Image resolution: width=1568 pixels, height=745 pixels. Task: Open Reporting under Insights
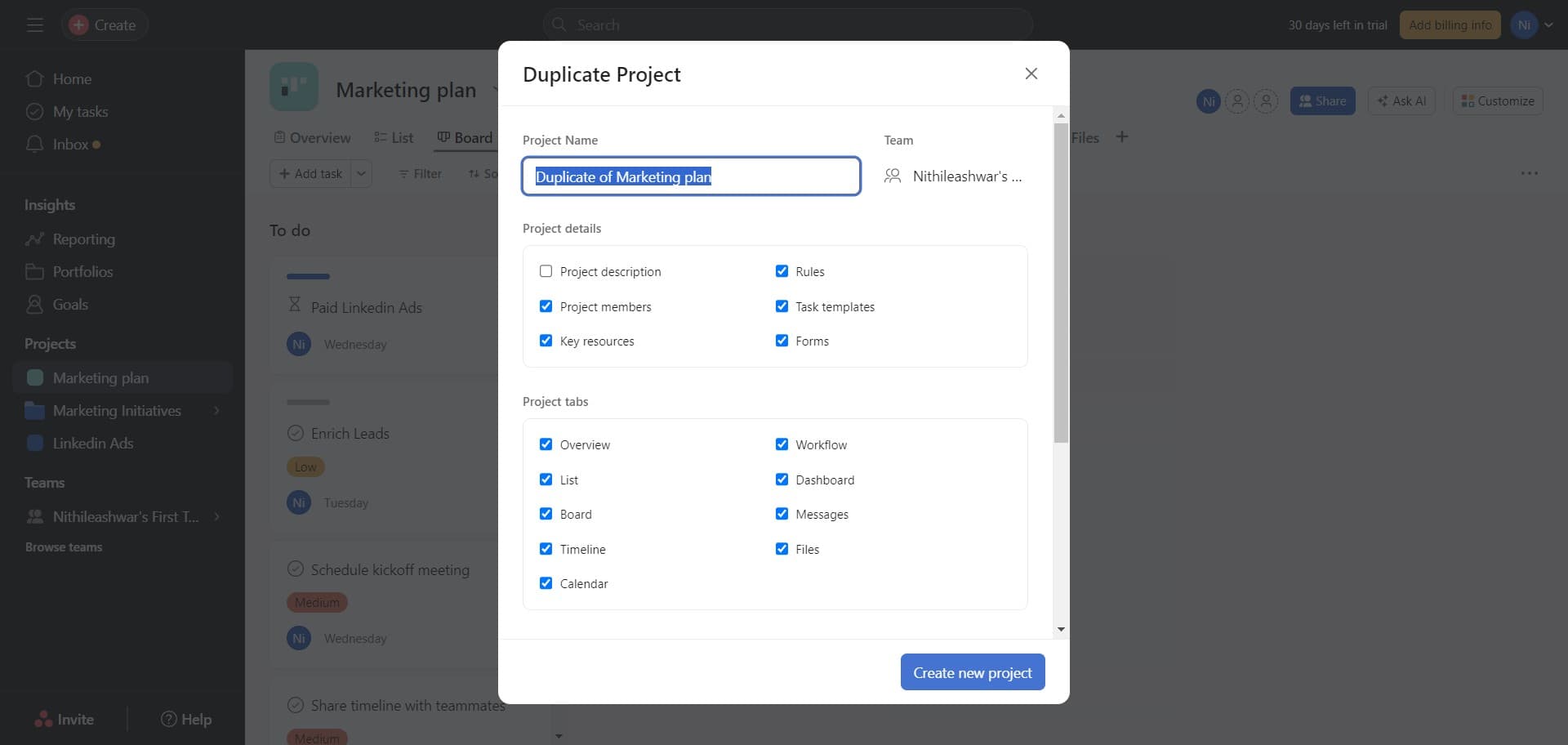click(x=84, y=239)
